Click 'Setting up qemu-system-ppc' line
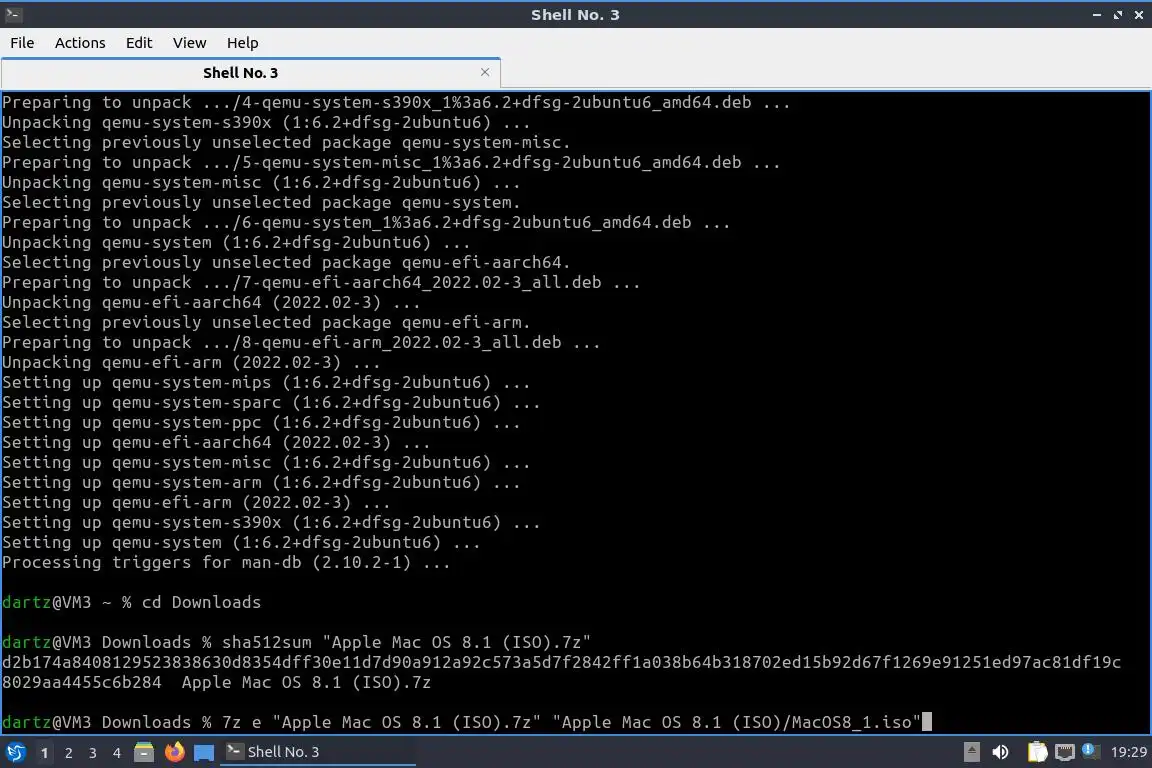The width and height of the screenshot is (1152, 768). pos(261,423)
